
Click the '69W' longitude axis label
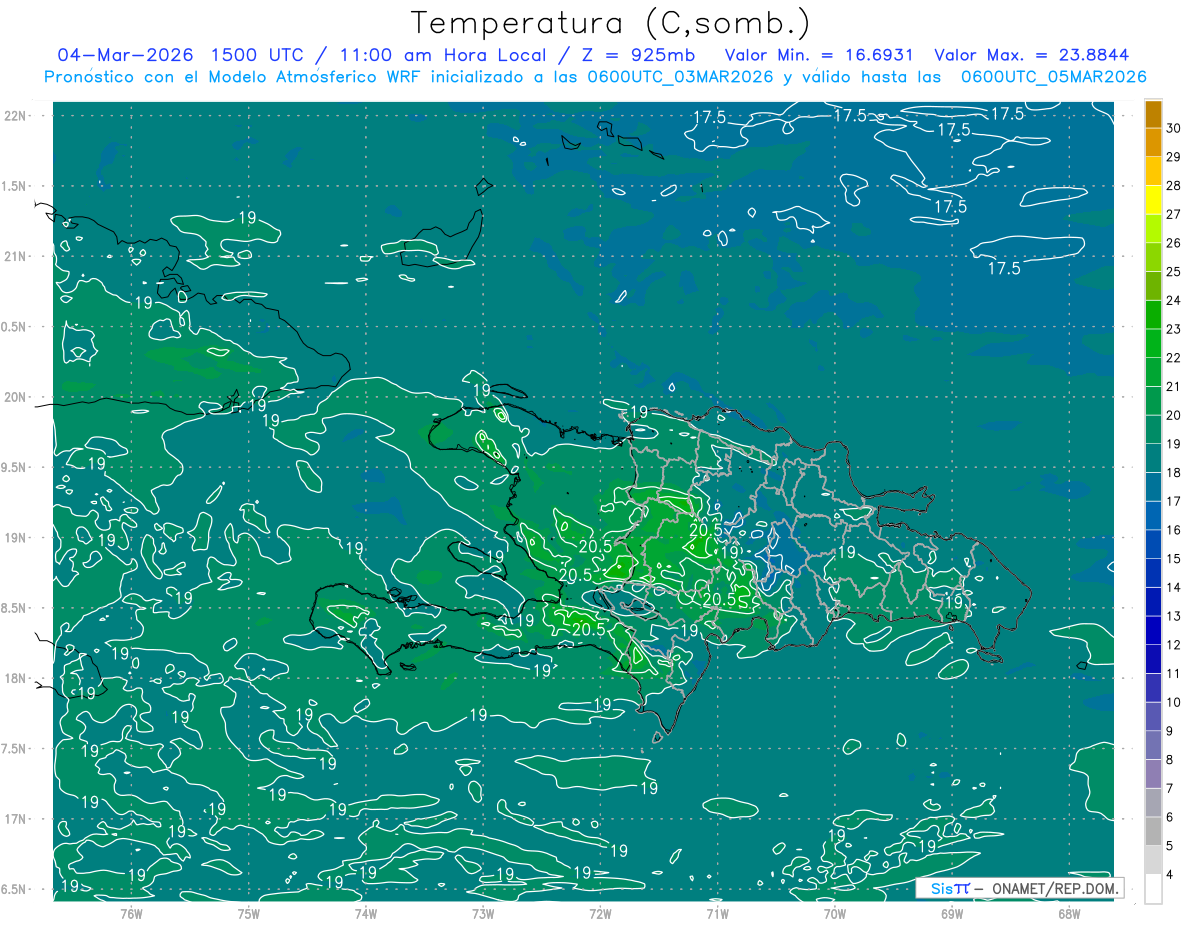(x=952, y=913)
